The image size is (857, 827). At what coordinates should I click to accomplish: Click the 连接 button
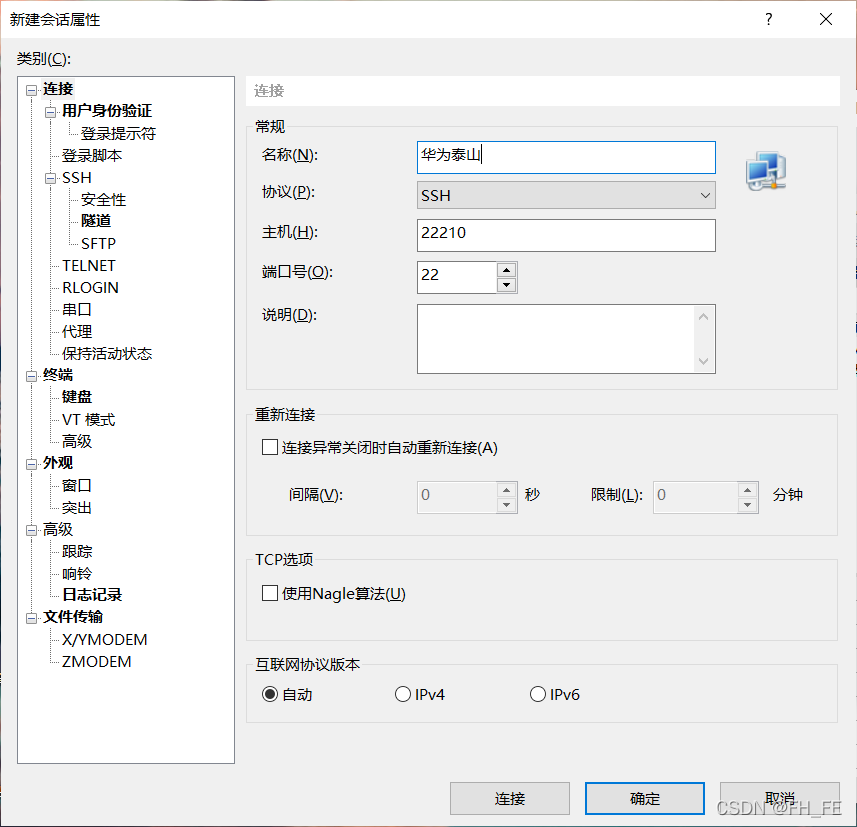pyautogui.click(x=510, y=799)
